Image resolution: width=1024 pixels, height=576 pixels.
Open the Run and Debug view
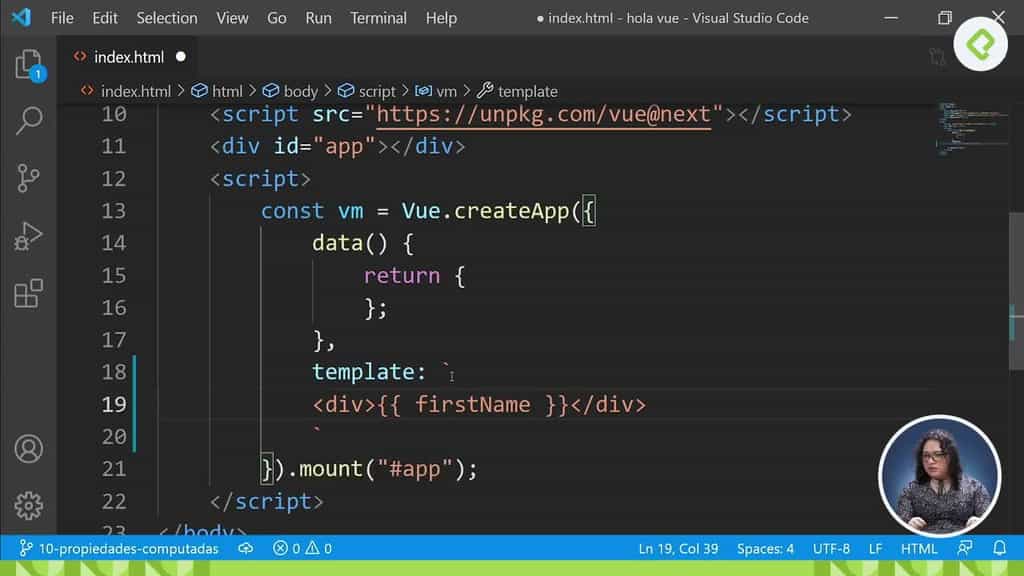coord(29,236)
